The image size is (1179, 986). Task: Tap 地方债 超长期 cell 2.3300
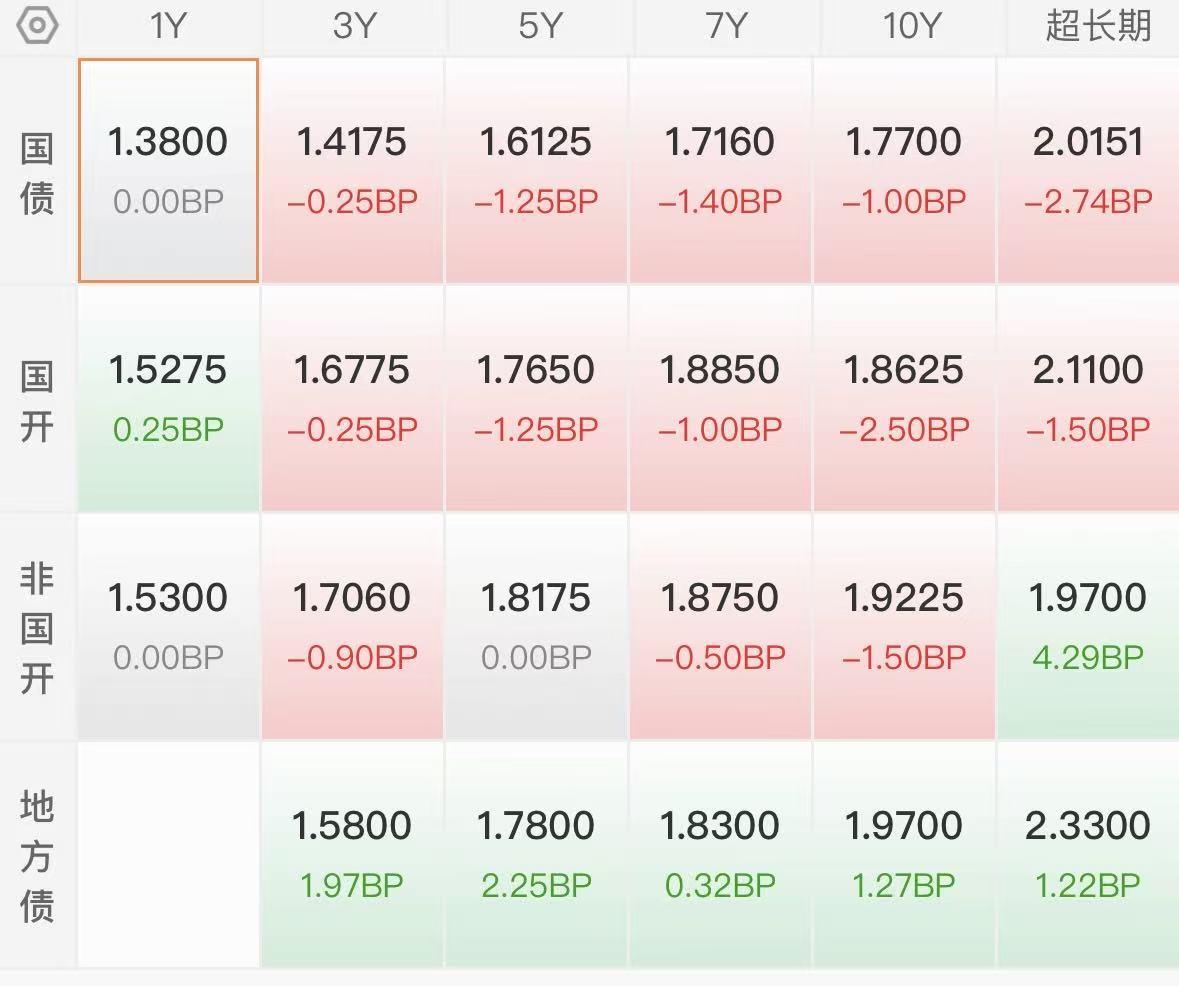[1089, 854]
